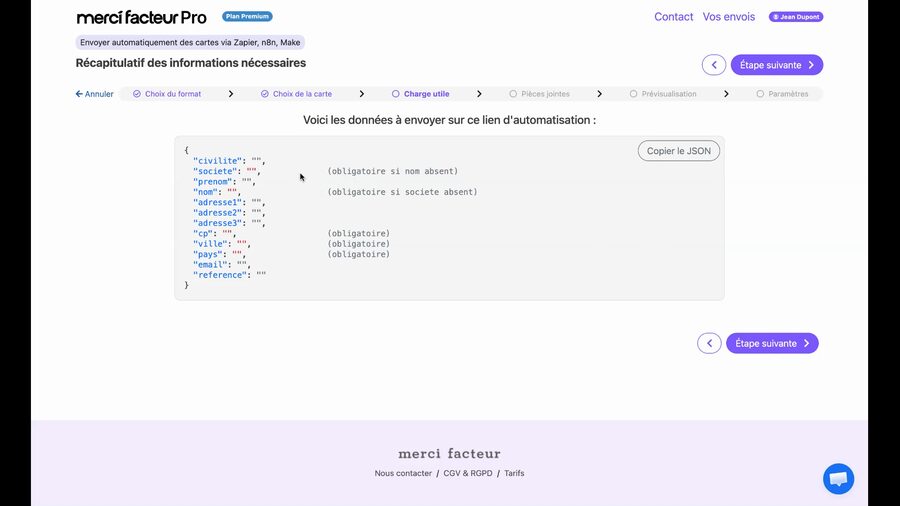
Task: Click the bottom back arrow button
Action: coord(709,343)
